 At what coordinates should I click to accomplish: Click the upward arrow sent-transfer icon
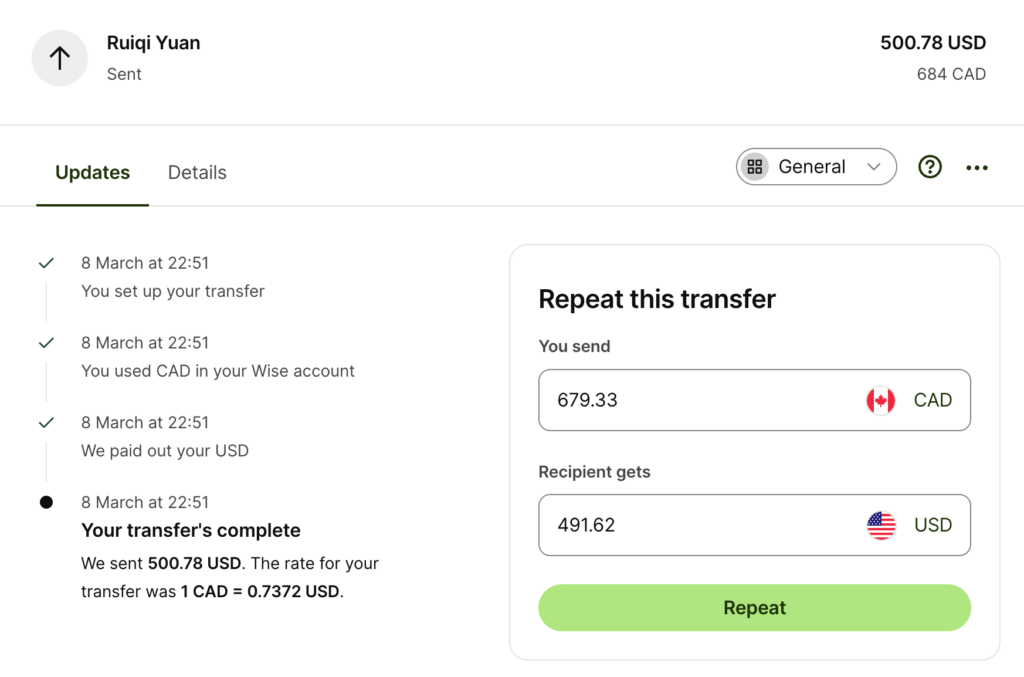pyautogui.click(x=59, y=58)
